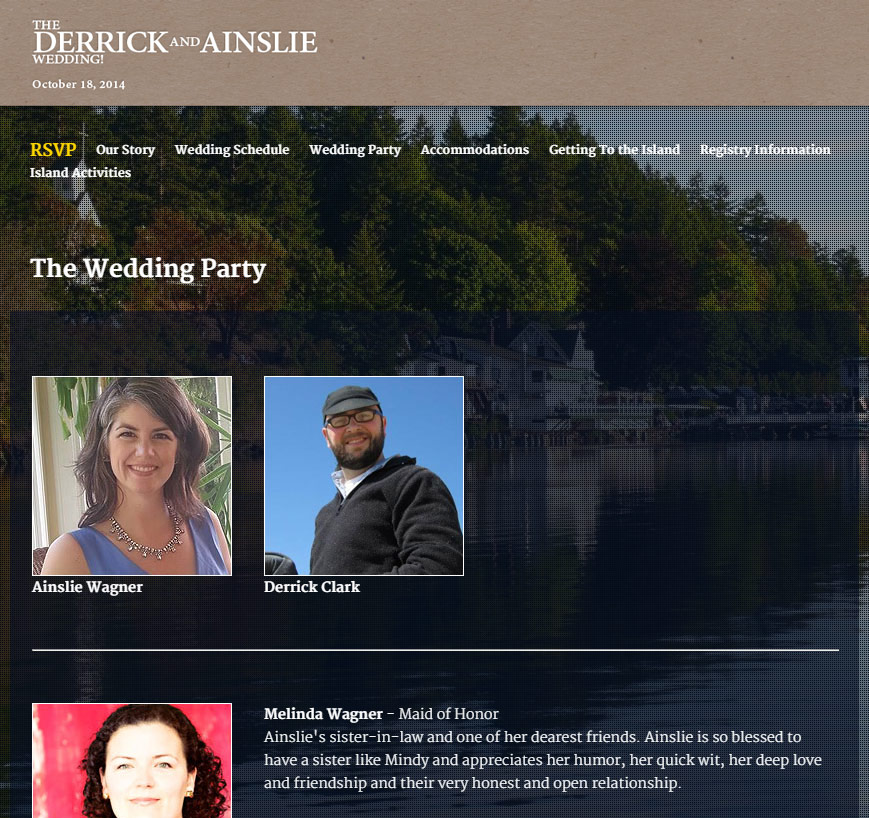Click the horizontal divider line
This screenshot has height=818, width=869.
pos(435,650)
